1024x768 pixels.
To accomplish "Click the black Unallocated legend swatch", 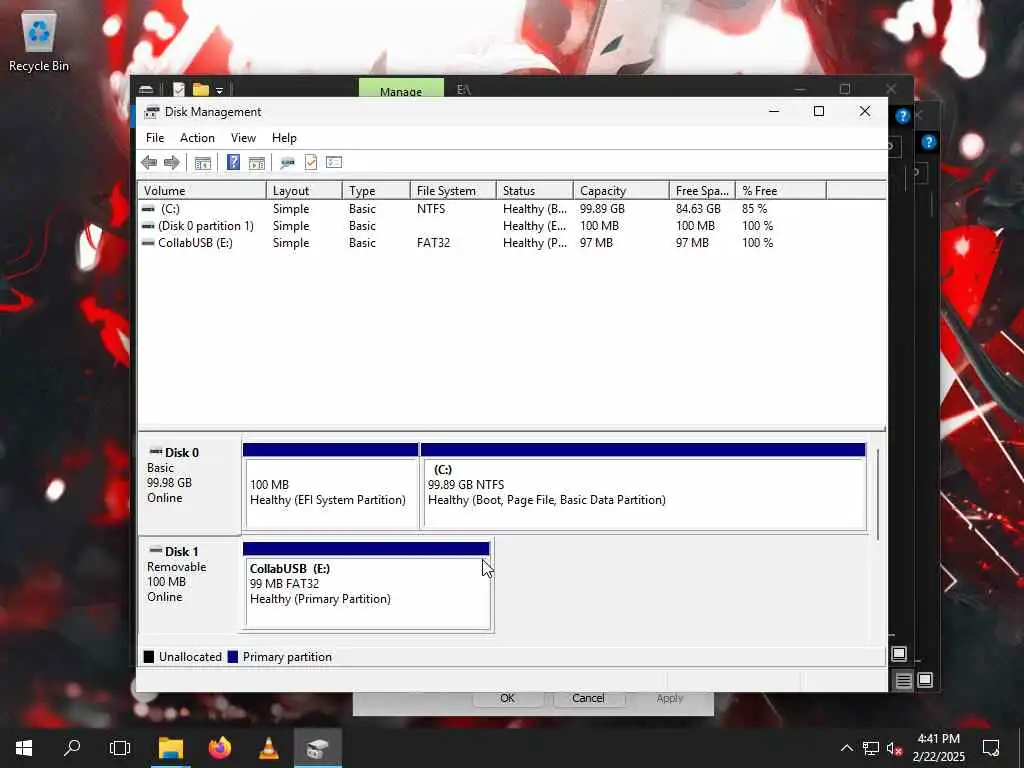I will click(149, 657).
